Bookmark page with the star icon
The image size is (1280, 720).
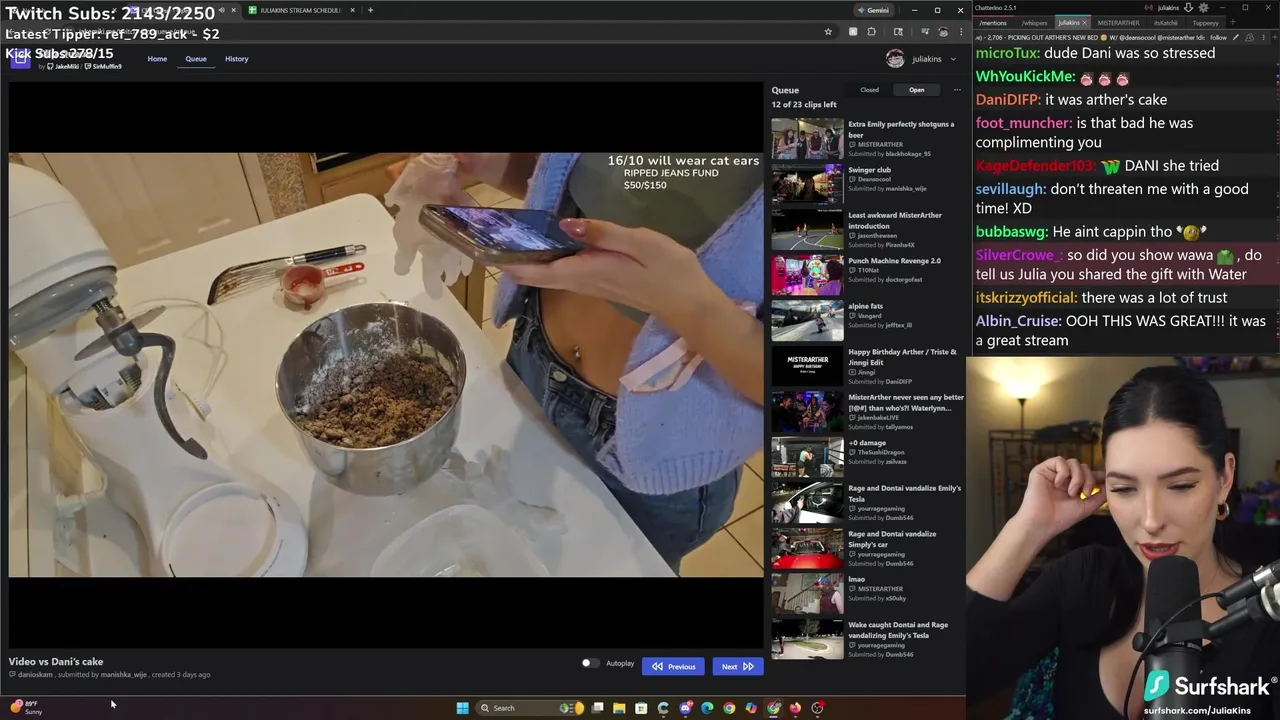coord(828,32)
